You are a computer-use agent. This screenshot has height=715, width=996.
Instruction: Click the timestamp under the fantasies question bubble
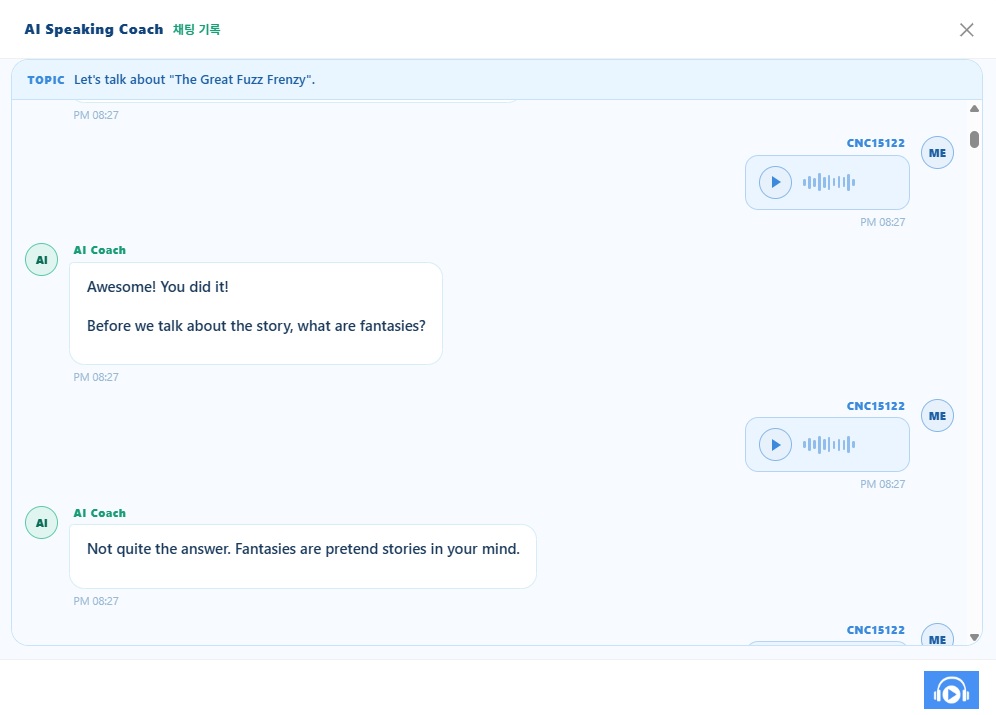(96, 377)
